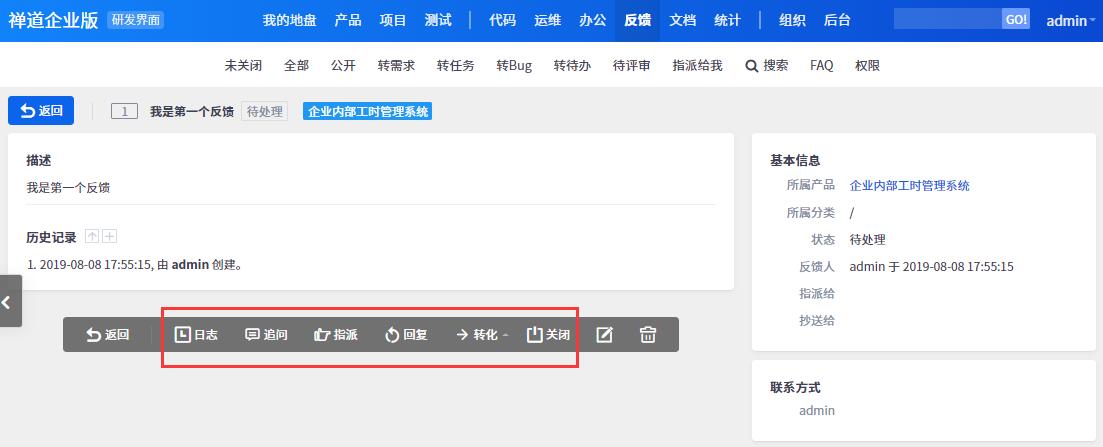Select the 反馈 menu
Image resolution: width=1103 pixels, height=447 pixels.
click(637, 20)
